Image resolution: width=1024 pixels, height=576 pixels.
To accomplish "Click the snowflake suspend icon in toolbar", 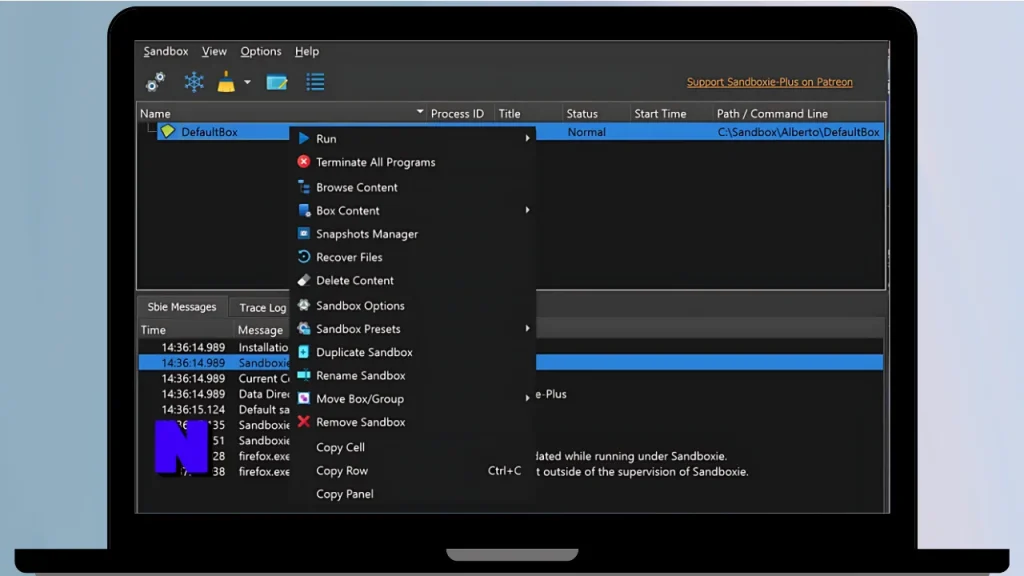I will click(194, 82).
